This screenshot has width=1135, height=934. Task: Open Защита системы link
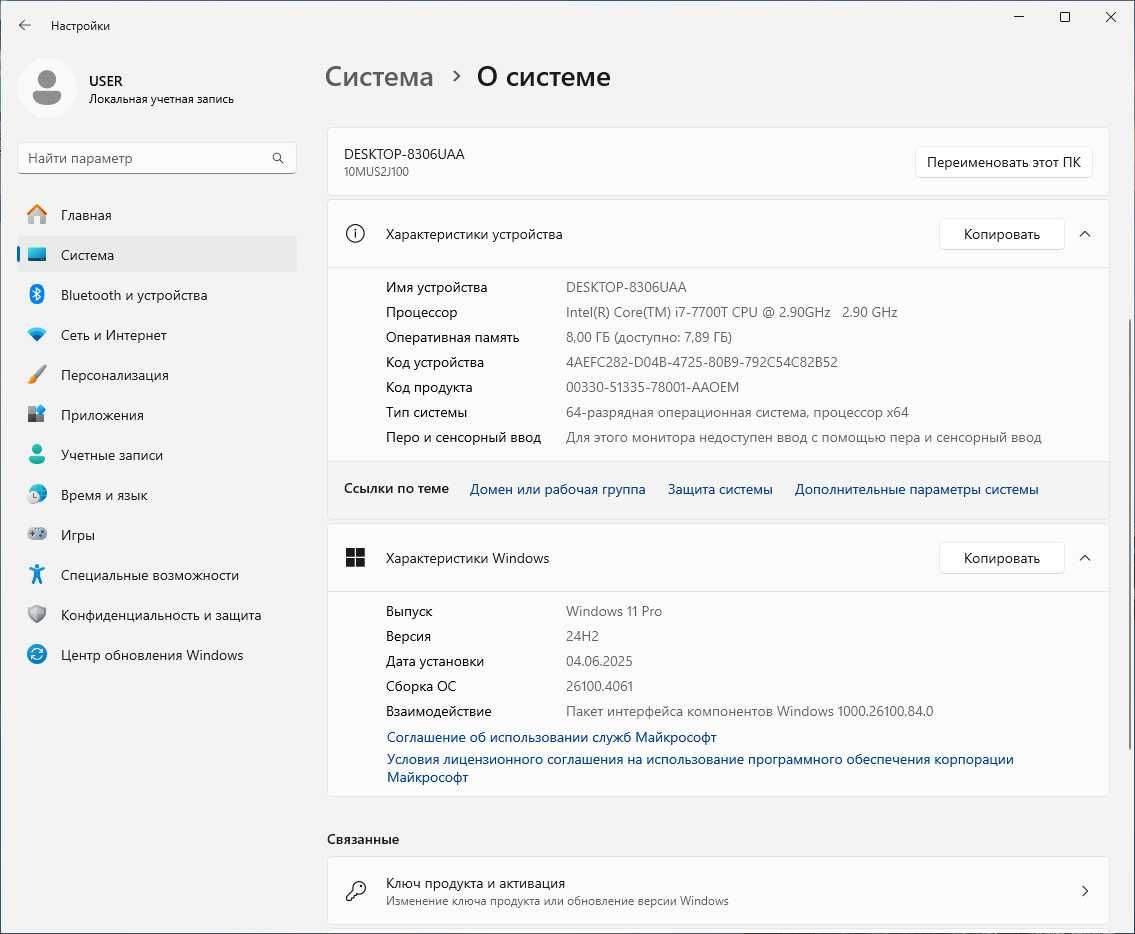(720, 489)
